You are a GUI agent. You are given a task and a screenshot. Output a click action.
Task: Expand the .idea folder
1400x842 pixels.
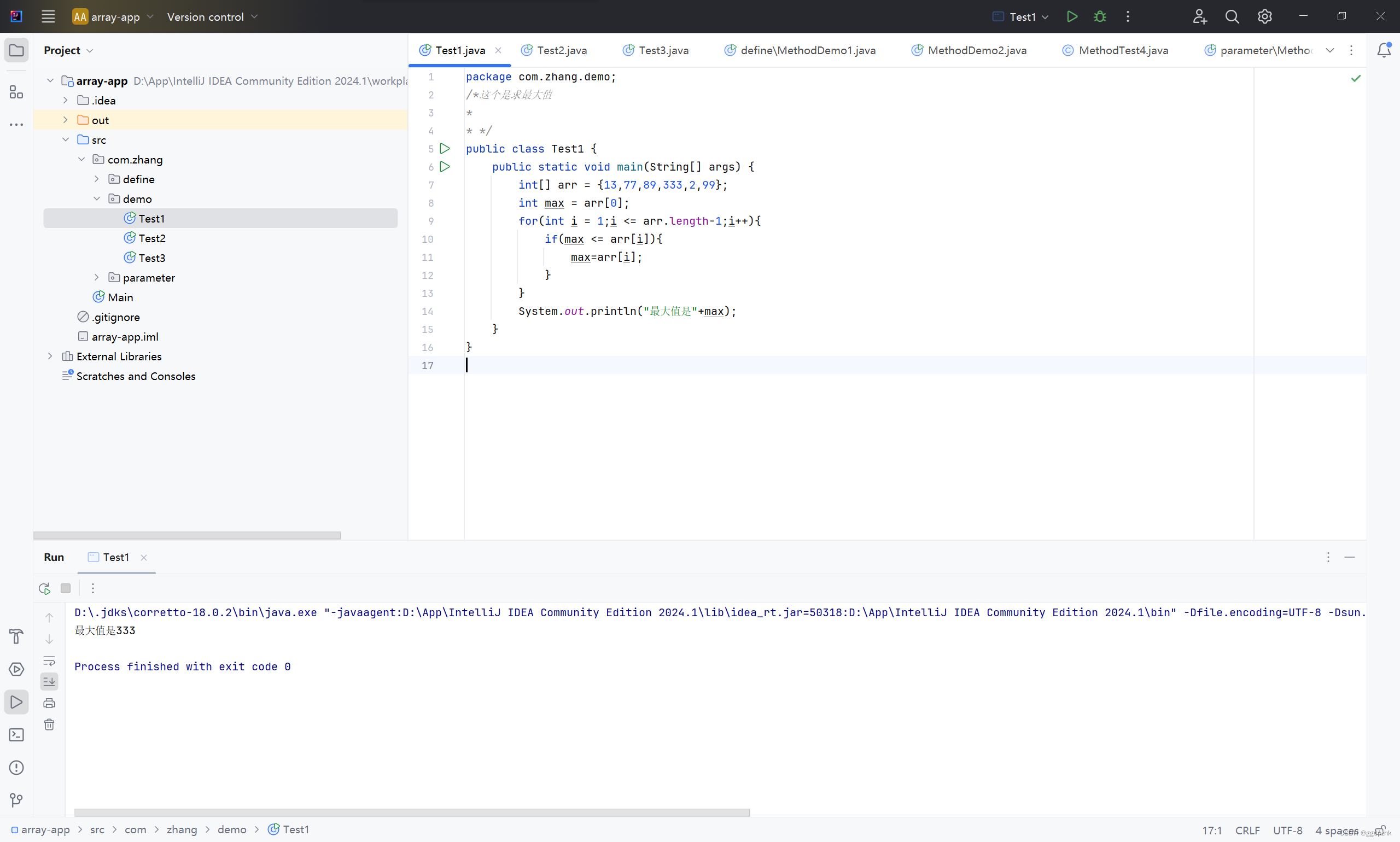[65, 101]
